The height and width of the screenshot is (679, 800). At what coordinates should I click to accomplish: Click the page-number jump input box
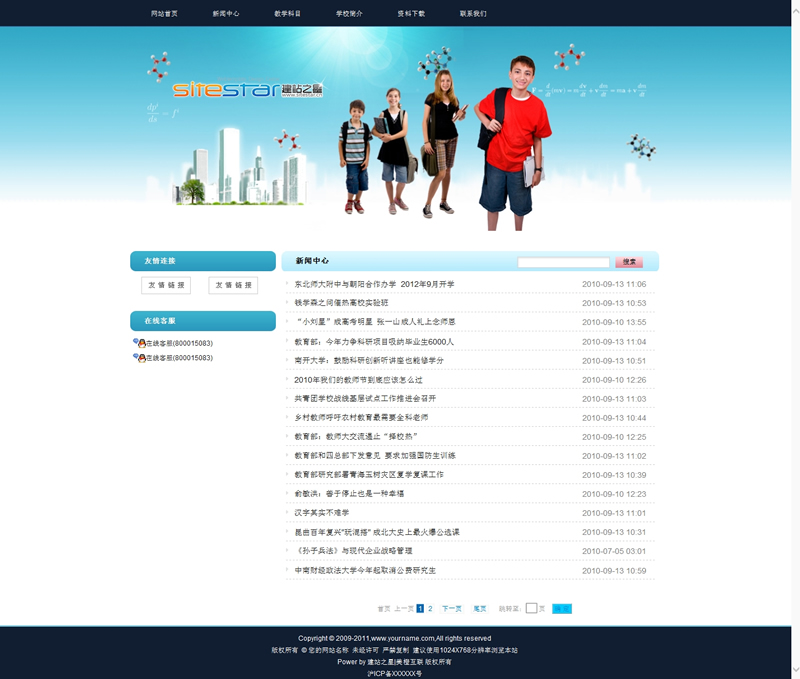[x=531, y=608]
